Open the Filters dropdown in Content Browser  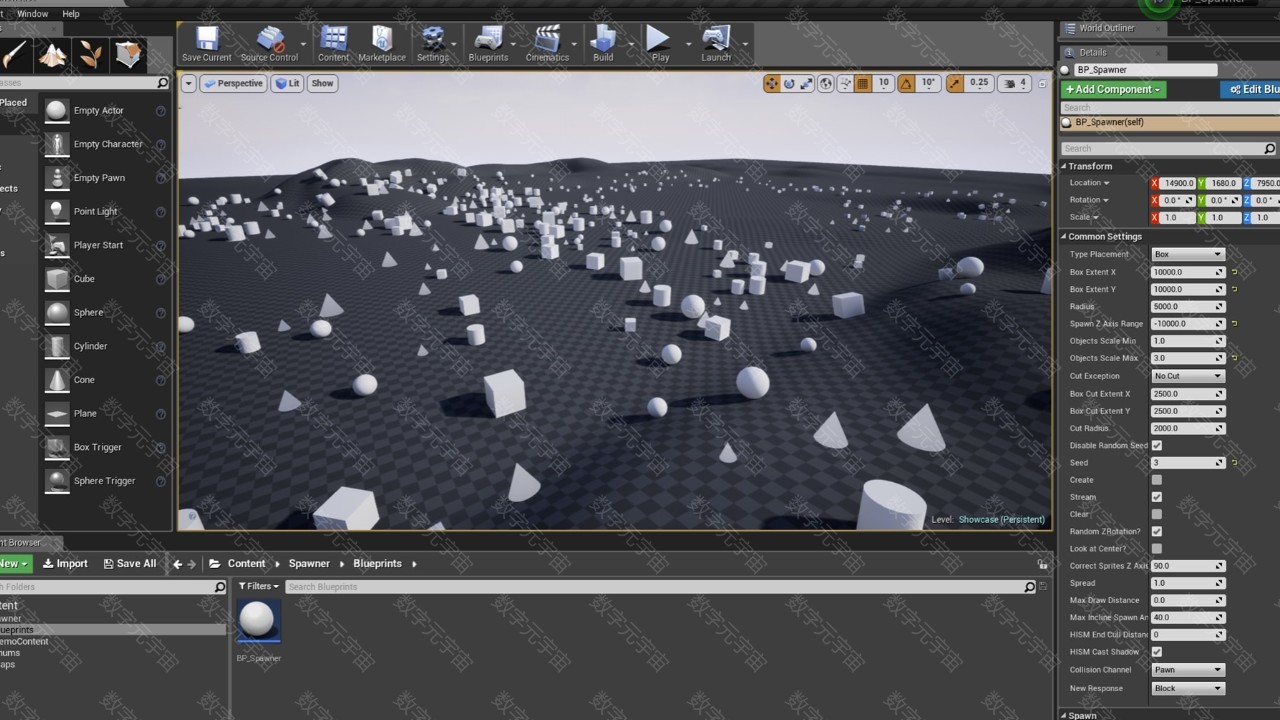tap(259, 586)
